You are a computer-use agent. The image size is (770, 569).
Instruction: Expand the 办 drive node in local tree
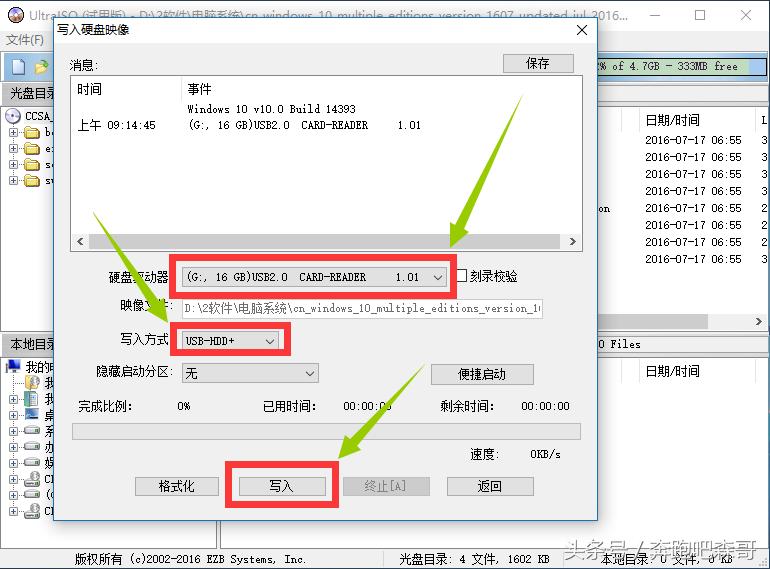13,447
